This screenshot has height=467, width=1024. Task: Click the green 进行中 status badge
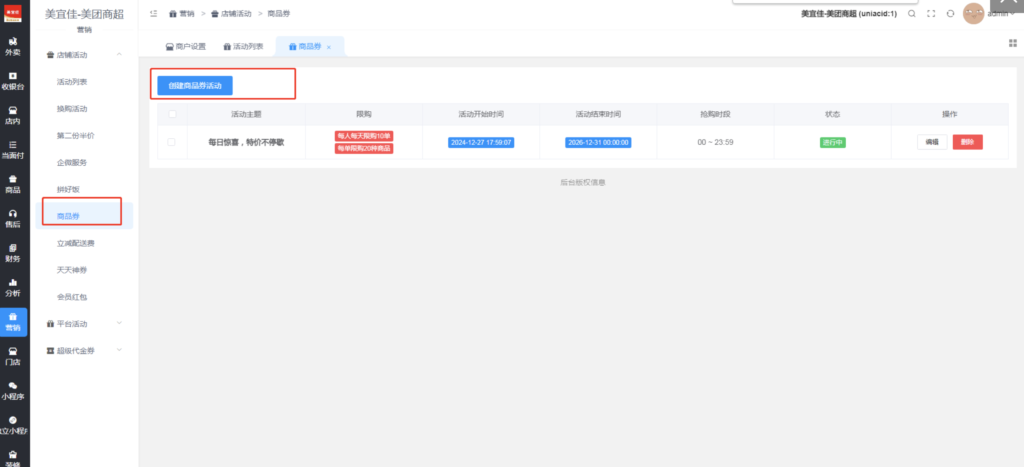(x=833, y=142)
